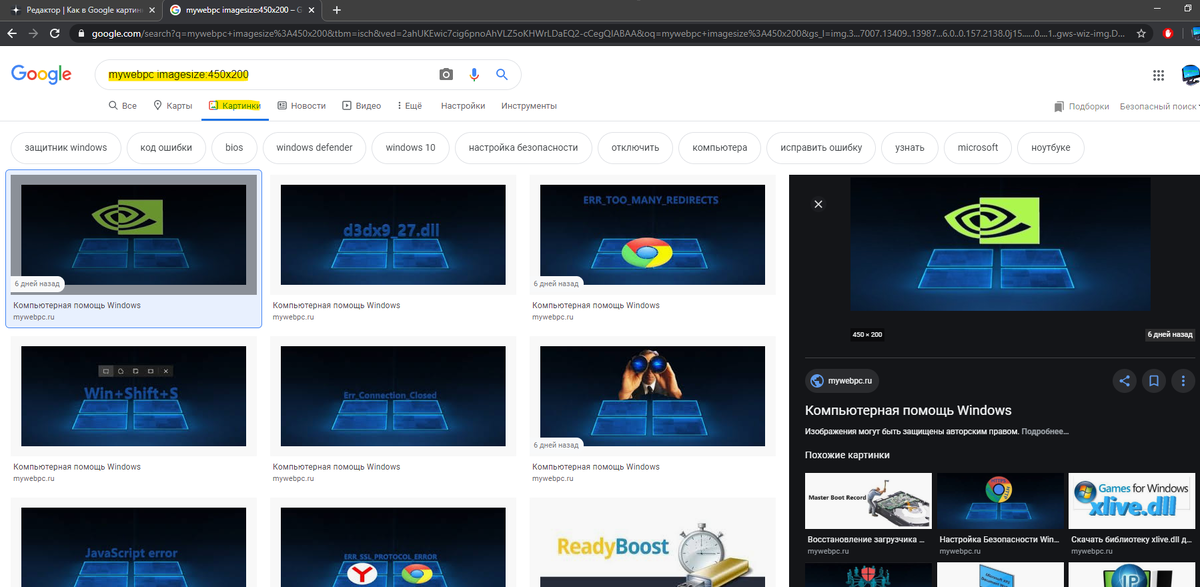Go forward in browser history

pos(35,33)
